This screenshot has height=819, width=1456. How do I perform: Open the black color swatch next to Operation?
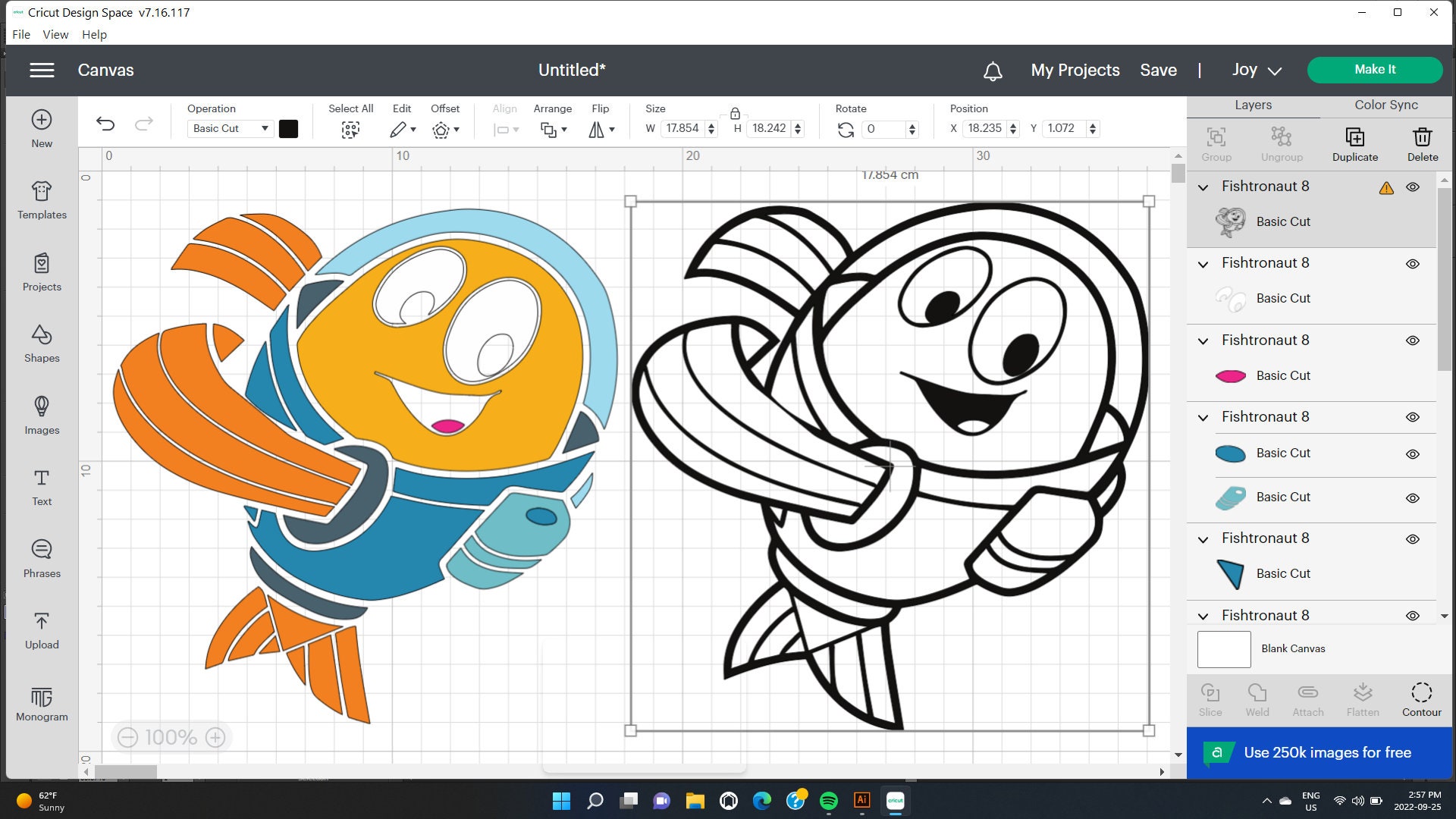[289, 128]
